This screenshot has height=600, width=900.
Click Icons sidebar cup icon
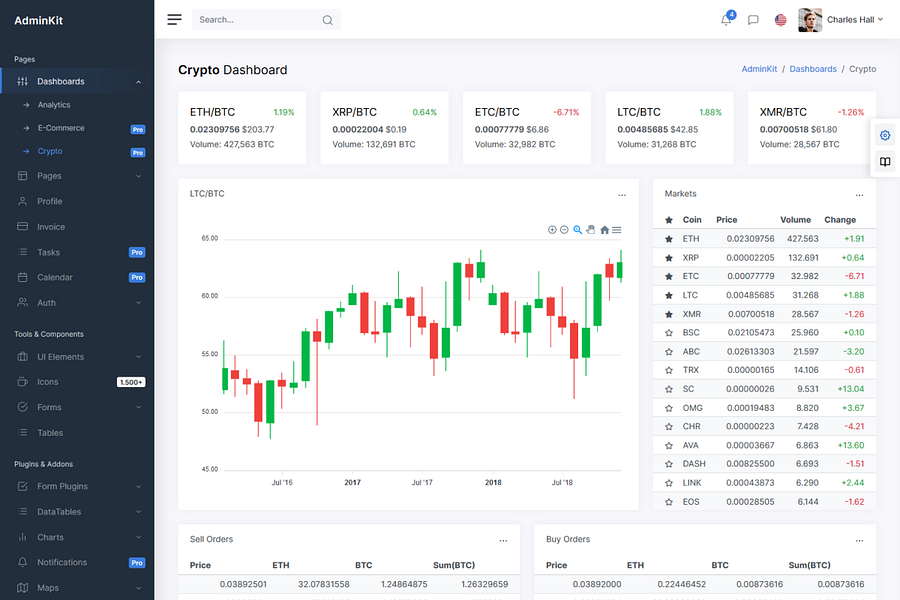click(x=22, y=382)
